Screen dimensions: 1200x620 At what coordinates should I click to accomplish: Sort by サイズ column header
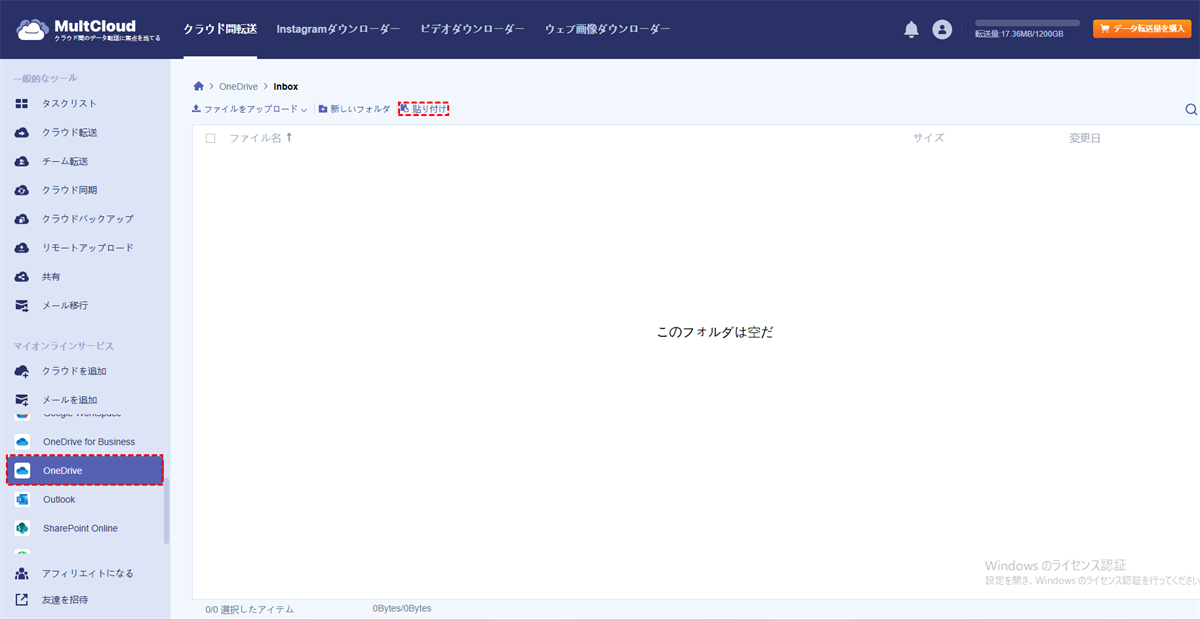pos(928,138)
